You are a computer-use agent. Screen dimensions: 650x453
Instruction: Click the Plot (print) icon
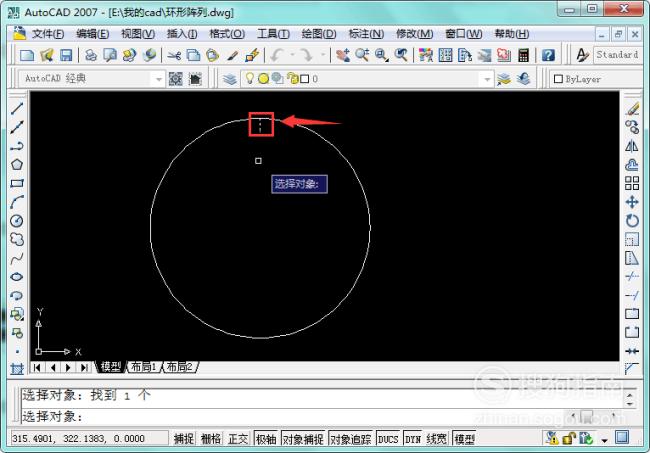pos(90,55)
